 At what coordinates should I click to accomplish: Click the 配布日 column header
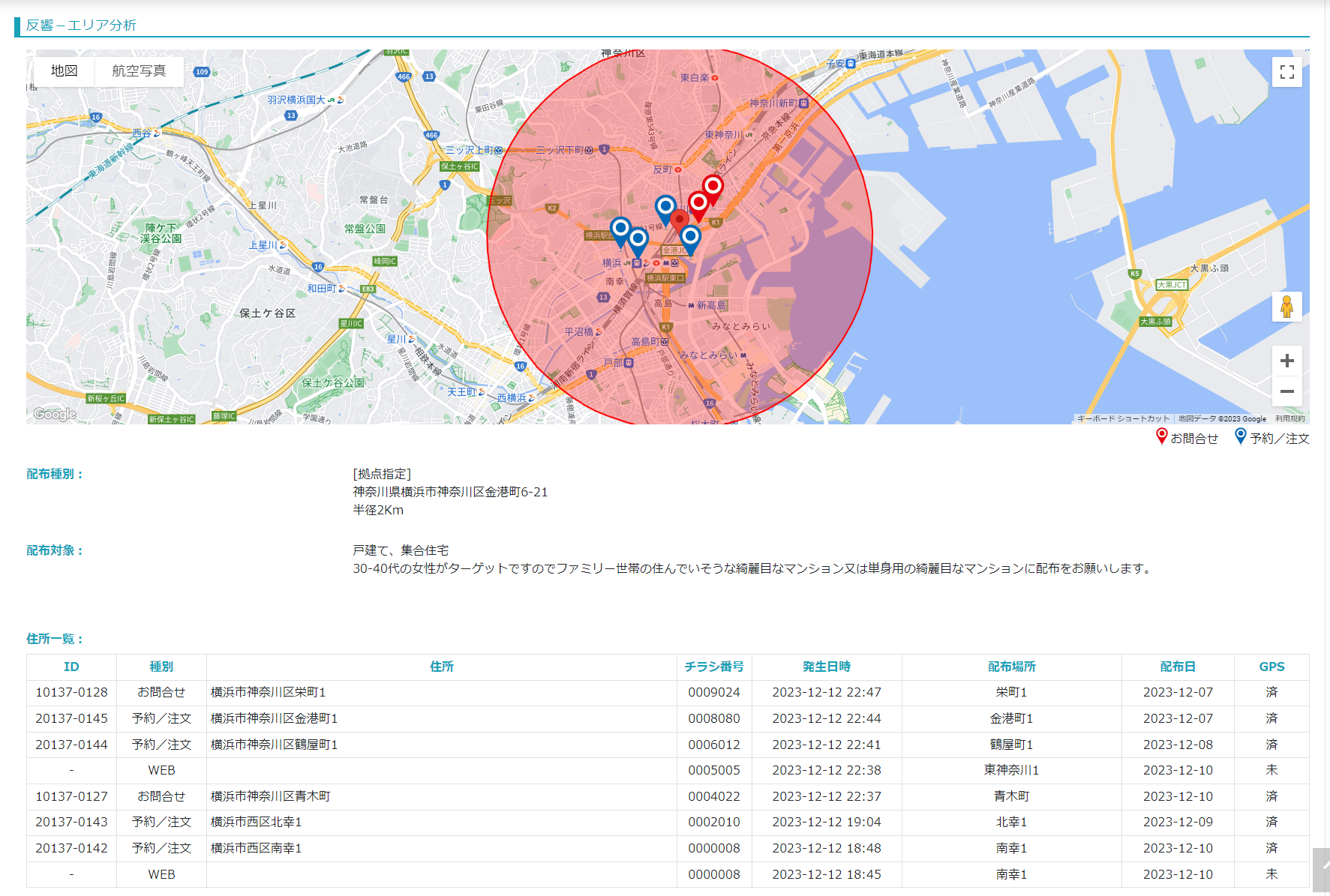click(x=1178, y=667)
